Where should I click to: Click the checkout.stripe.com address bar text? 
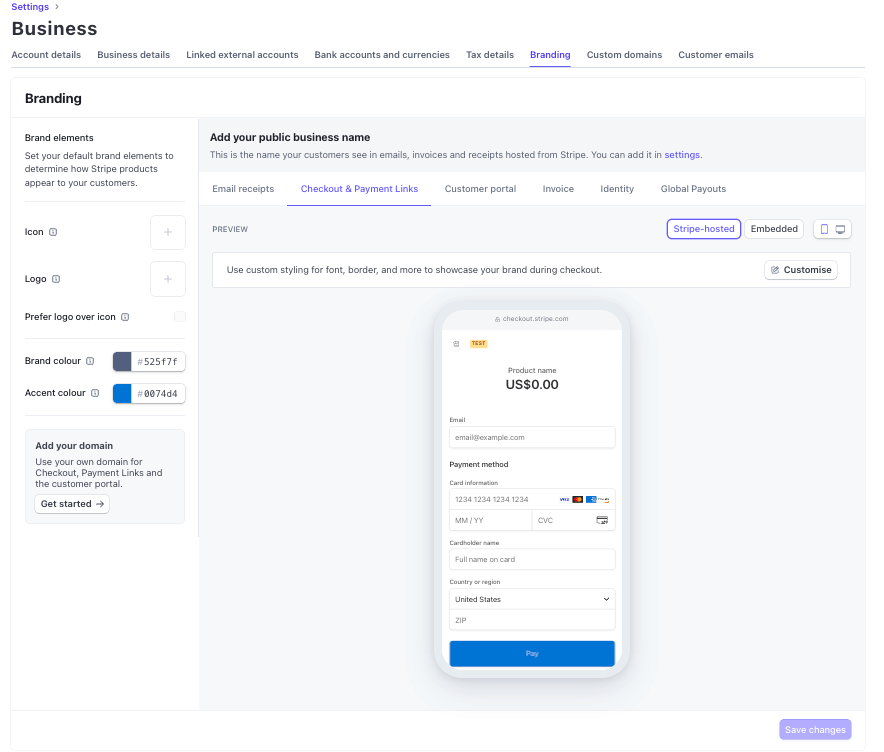pyautogui.click(x=536, y=319)
